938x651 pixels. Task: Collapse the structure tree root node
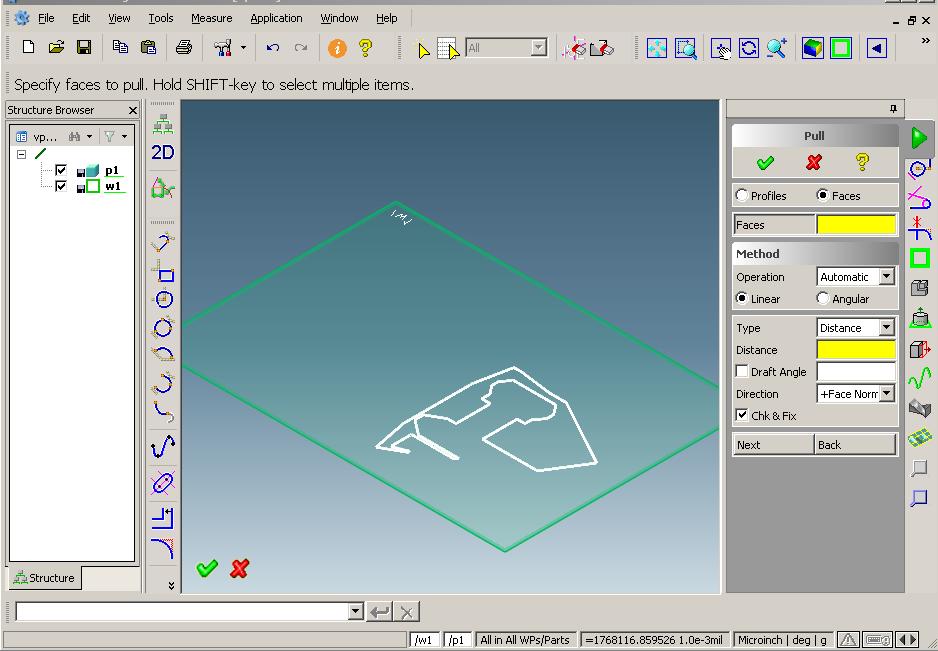click(22, 154)
